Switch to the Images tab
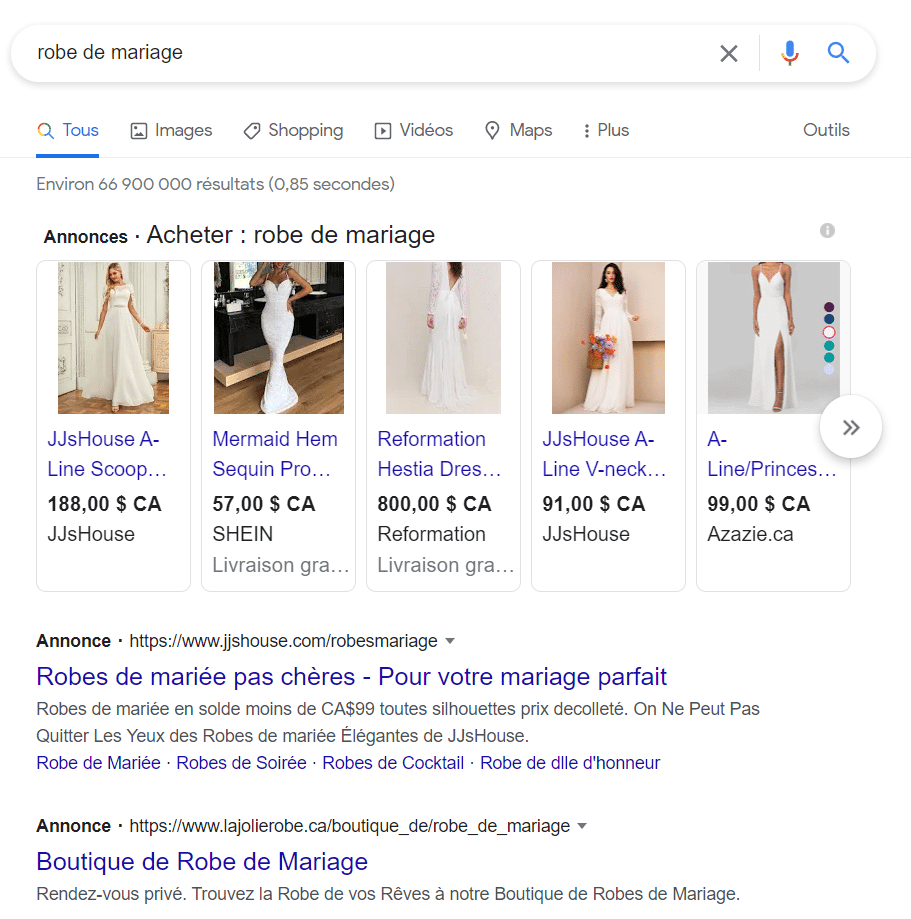The height and width of the screenshot is (919, 911). [171, 130]
